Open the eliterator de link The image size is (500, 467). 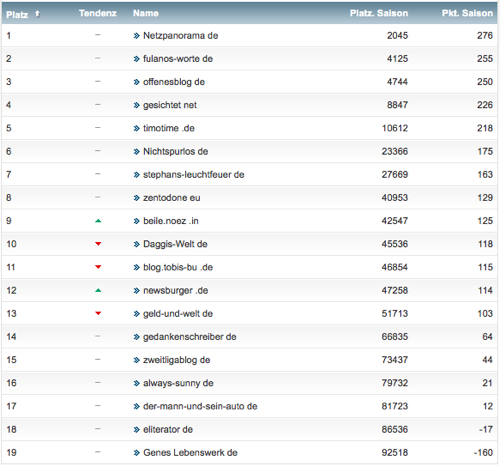click(168, 429)
